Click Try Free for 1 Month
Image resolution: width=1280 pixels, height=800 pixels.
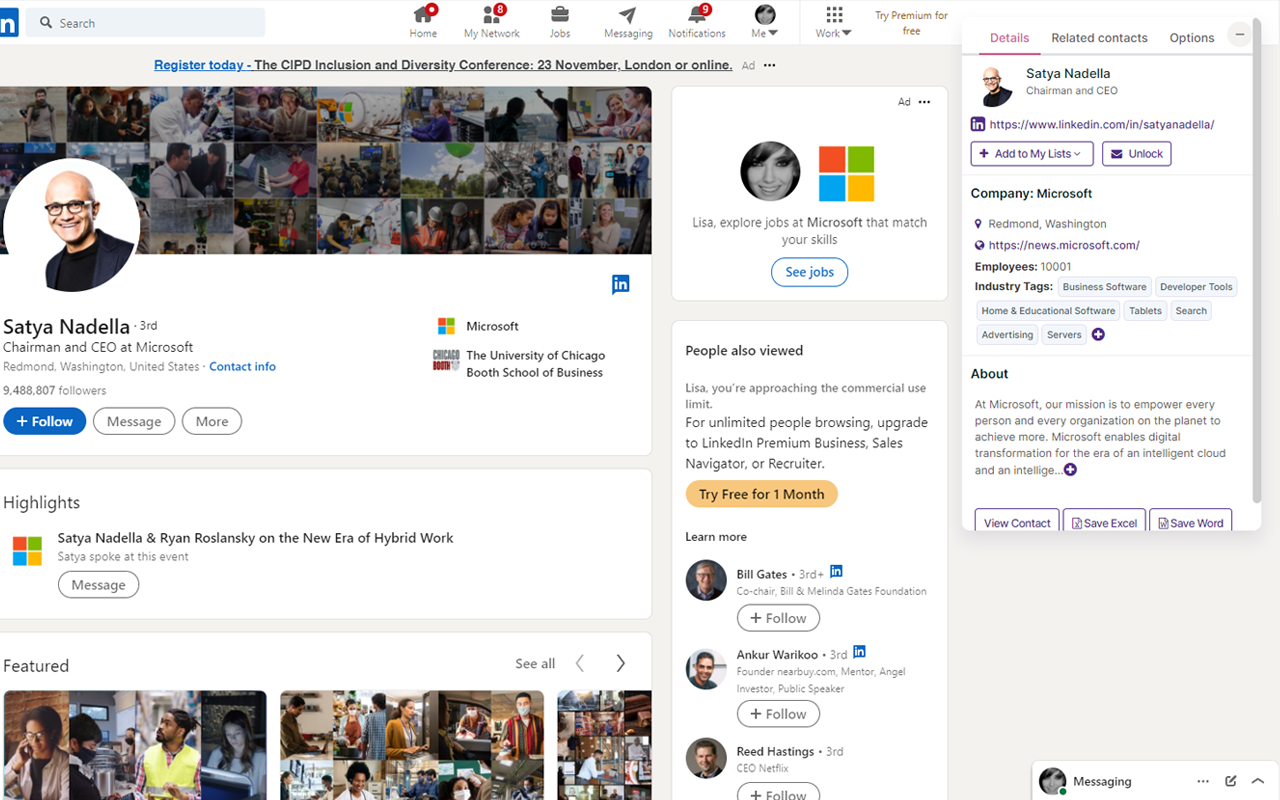[761, 493]
